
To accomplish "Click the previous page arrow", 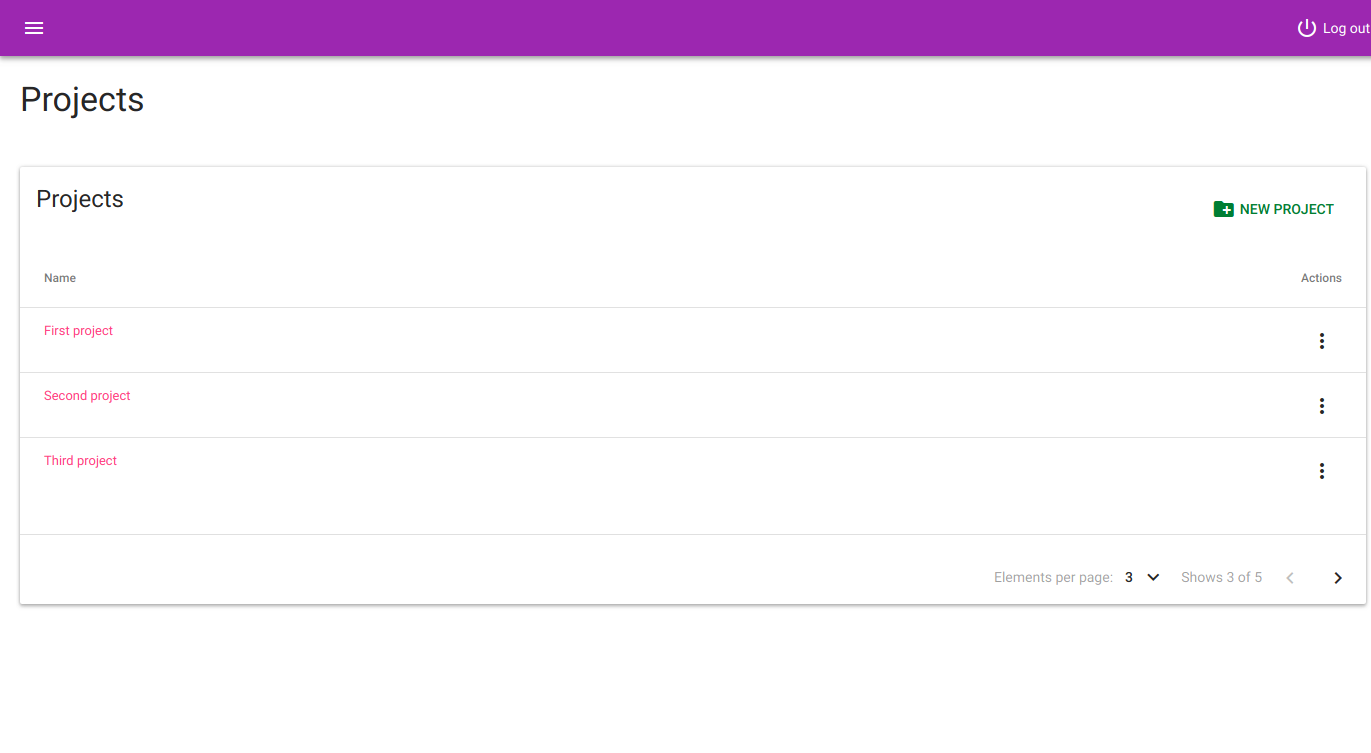I will point(1290,578).
